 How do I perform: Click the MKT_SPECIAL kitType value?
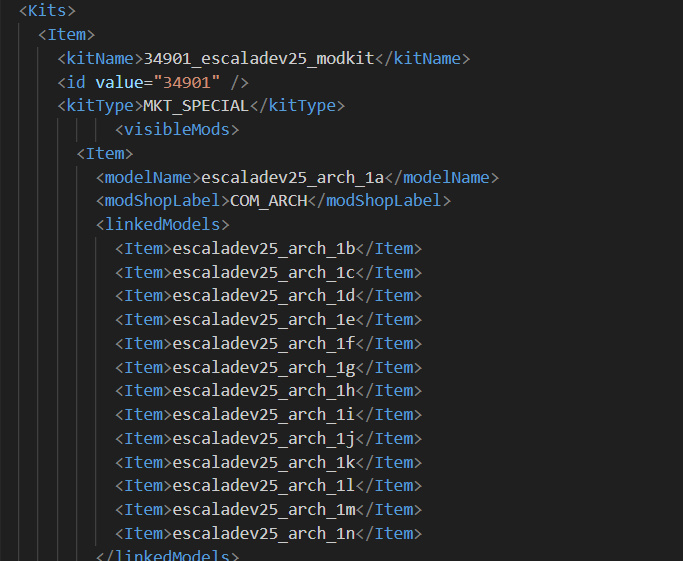tap(197, 105)
